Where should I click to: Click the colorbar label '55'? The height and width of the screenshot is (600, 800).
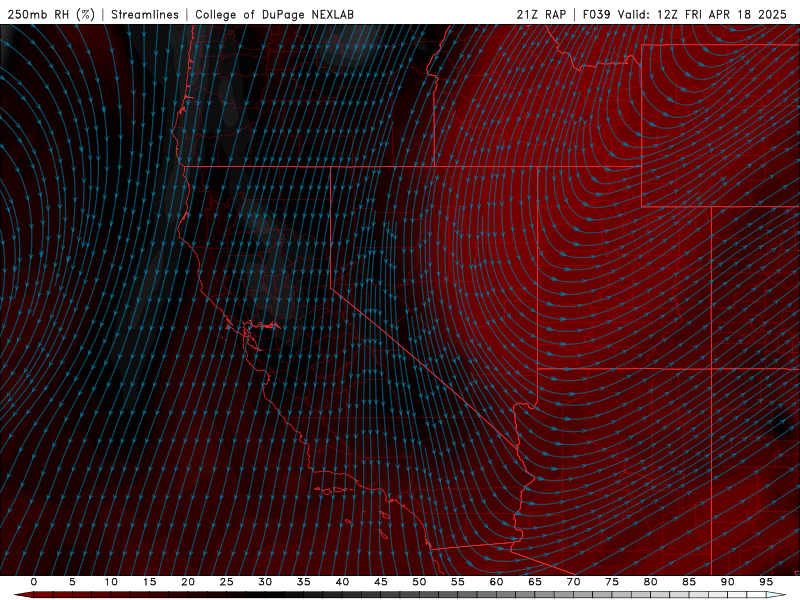(458, 582)
